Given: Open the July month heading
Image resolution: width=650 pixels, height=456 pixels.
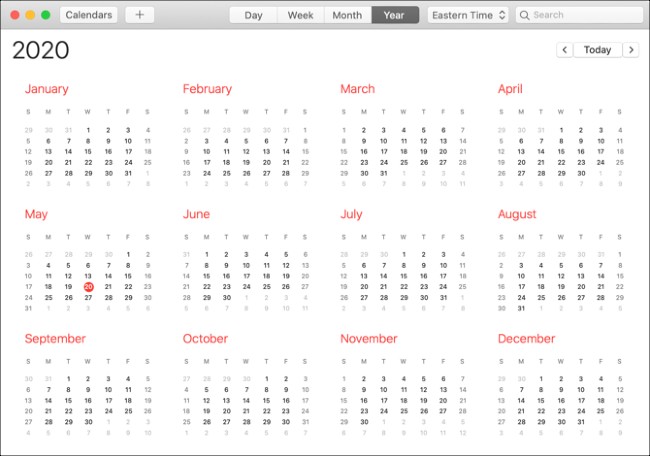Looking at the screenshot, I should (x=351, y=214).
